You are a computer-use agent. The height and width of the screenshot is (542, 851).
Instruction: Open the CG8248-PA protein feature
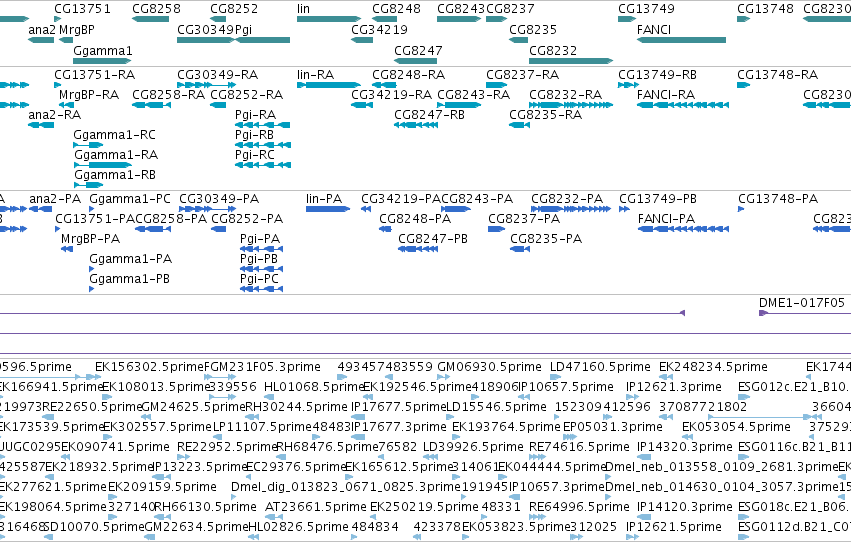[x=385, y=229]
